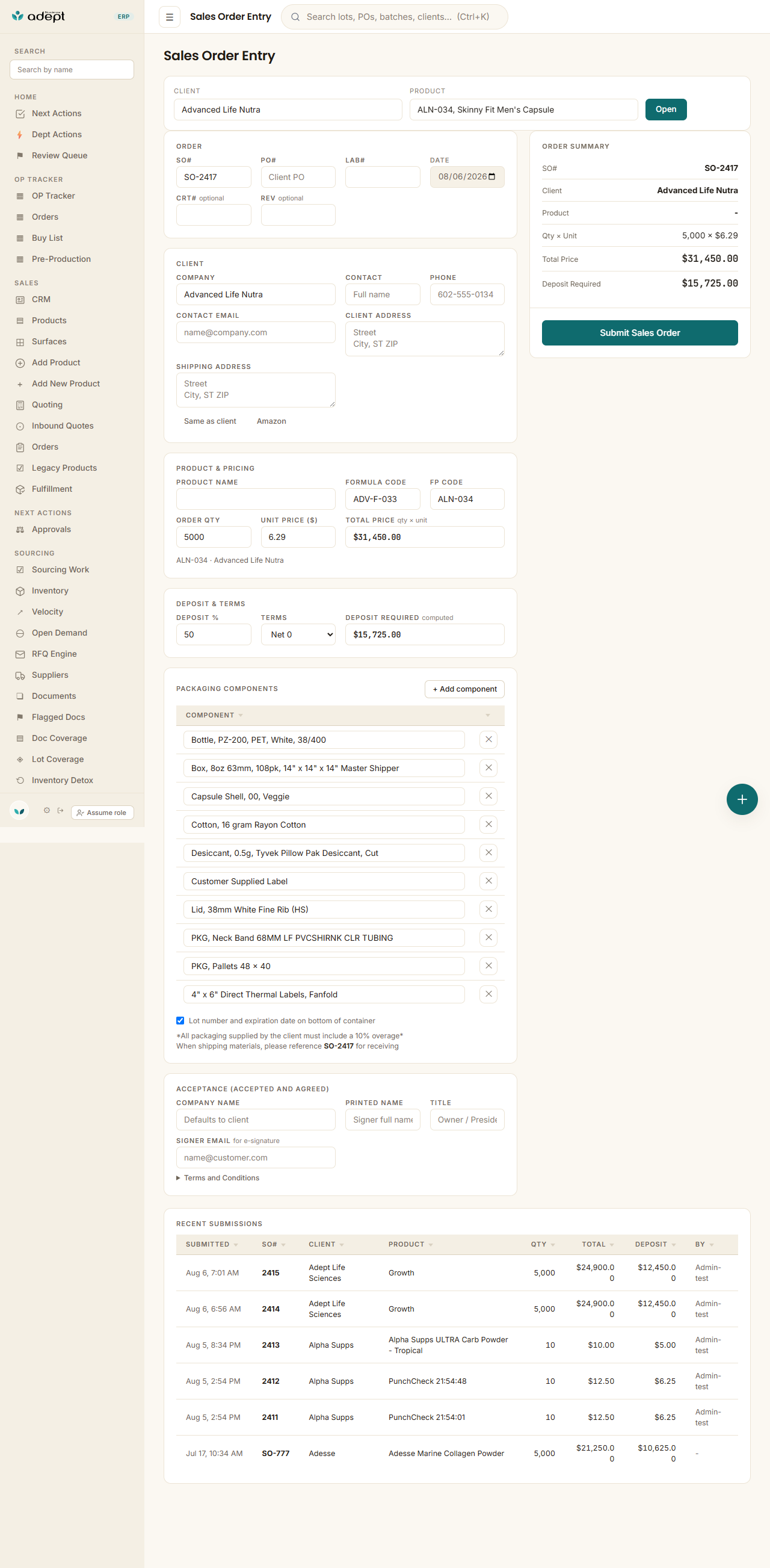Select the OP Tracker sidebar icon

pyautogui.click(x=20, y=196)
